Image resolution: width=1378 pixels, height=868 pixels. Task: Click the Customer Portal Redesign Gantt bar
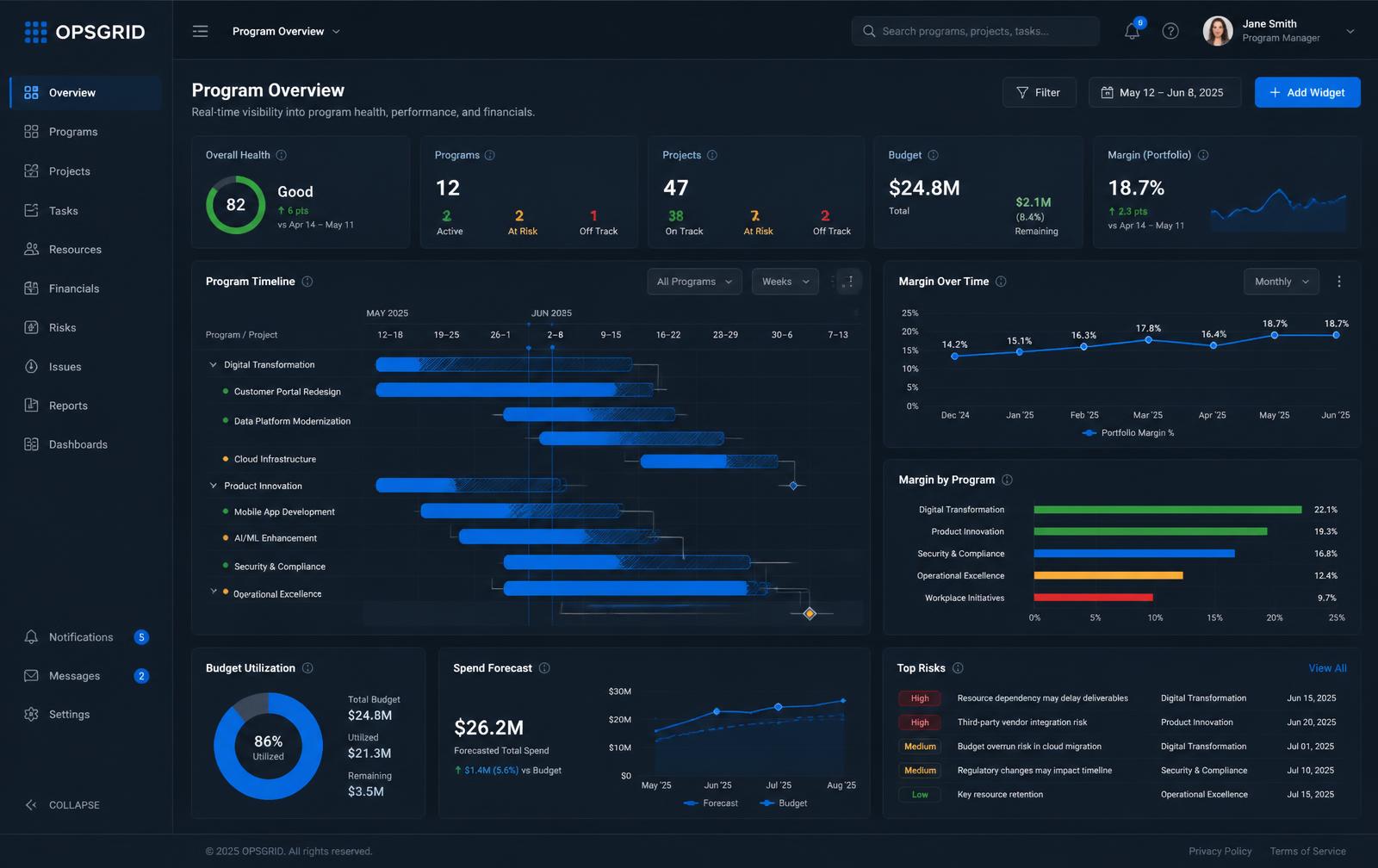coord(514,390)
